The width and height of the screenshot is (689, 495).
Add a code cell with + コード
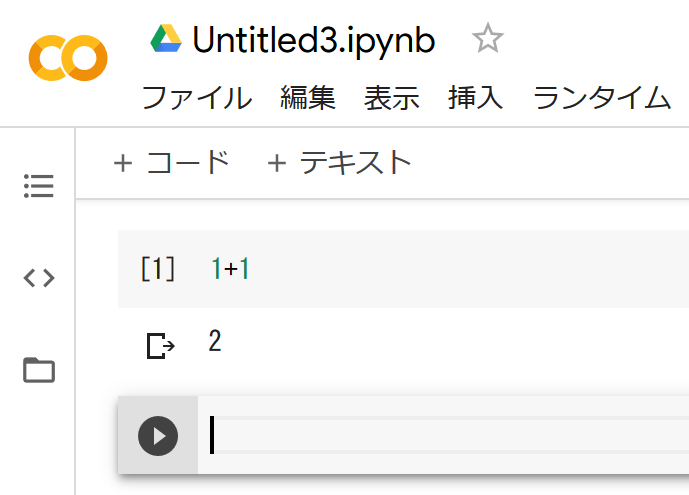pyautogui.click(x=172, y=162)
